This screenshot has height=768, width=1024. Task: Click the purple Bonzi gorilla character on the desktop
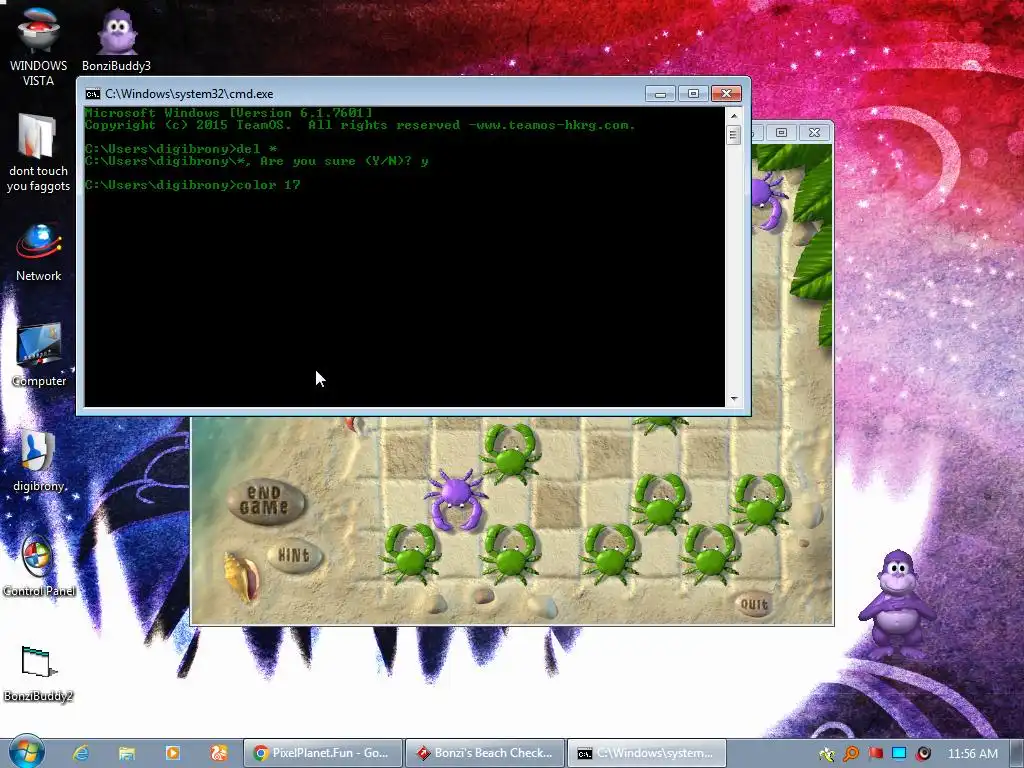point(896,605)
